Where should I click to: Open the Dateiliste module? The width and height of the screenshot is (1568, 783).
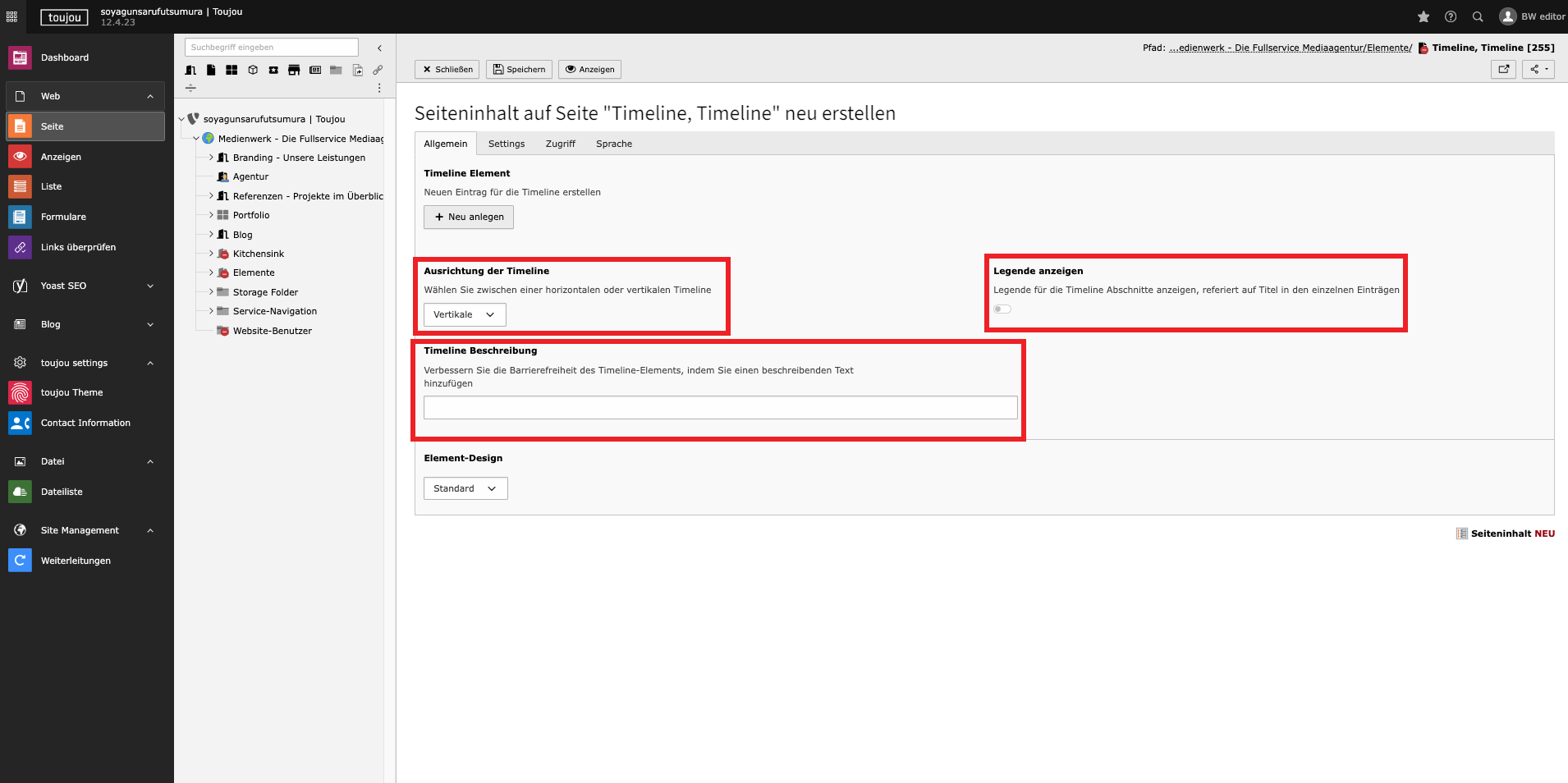(x=62, y=492)
